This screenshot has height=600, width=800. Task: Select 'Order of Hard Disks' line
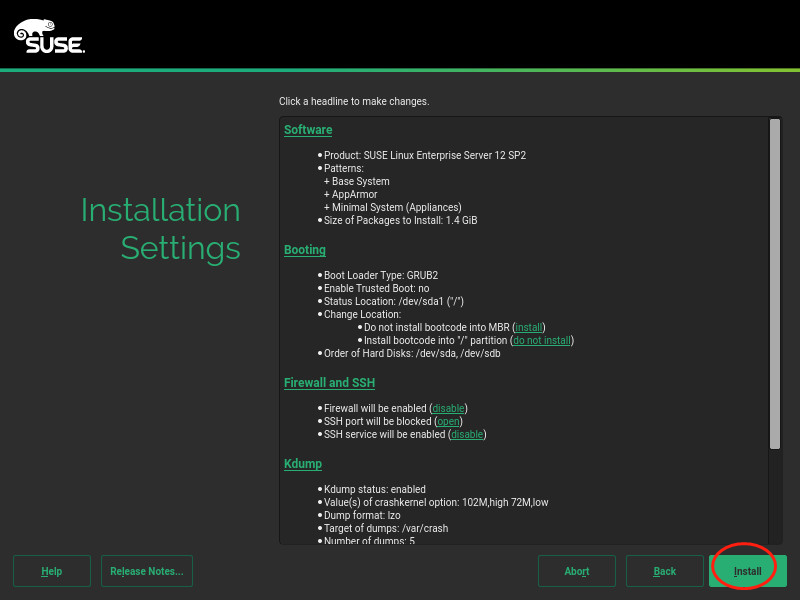coord(412,354)
